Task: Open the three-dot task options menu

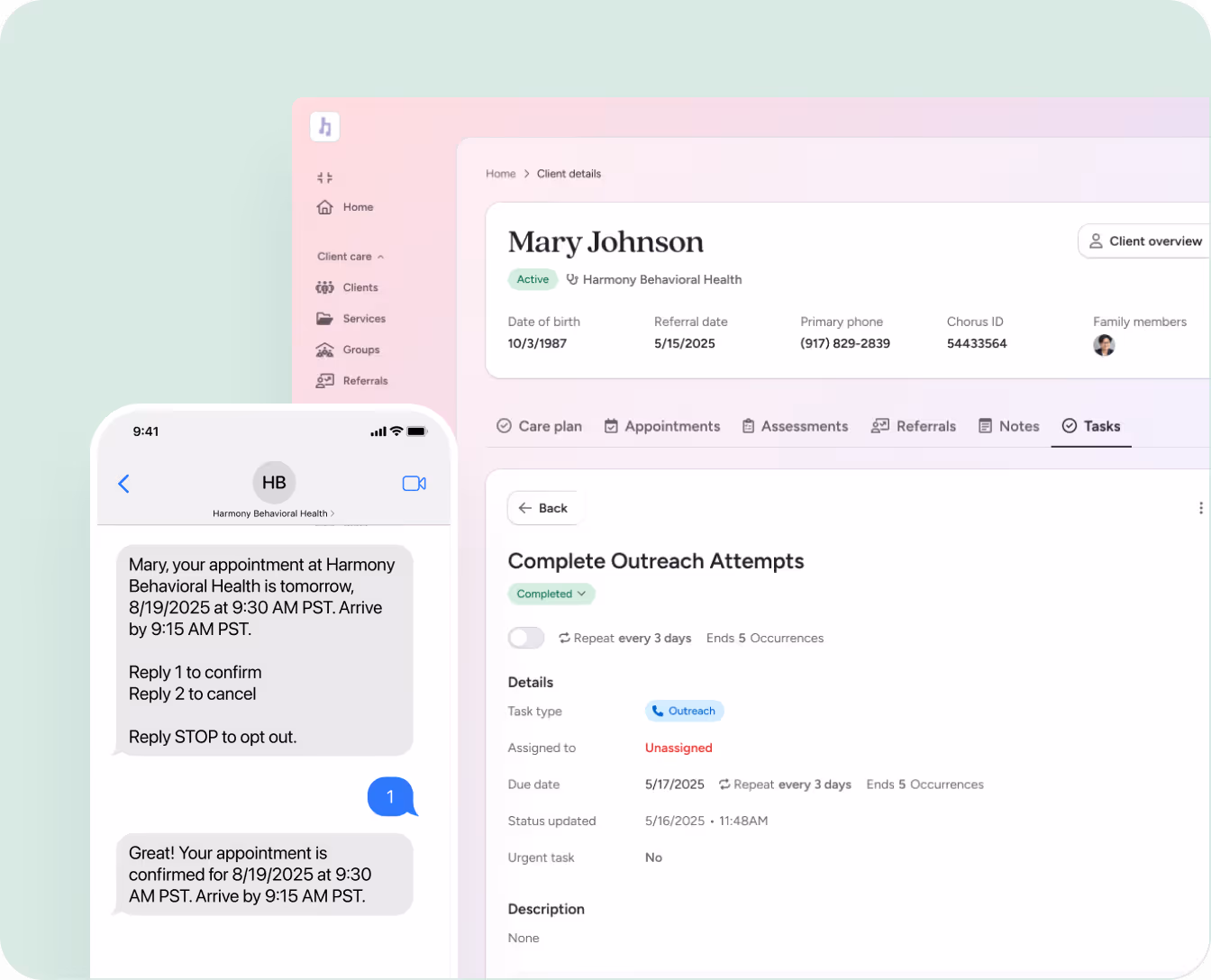Action: (1201, 507)
